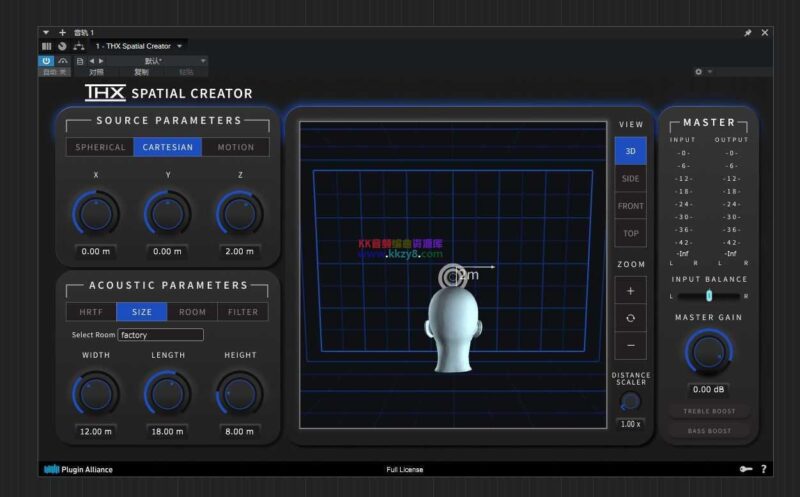Screen dimensions: 800x497
Task: Click the Master Gain knob
Action: click(709, 352)
